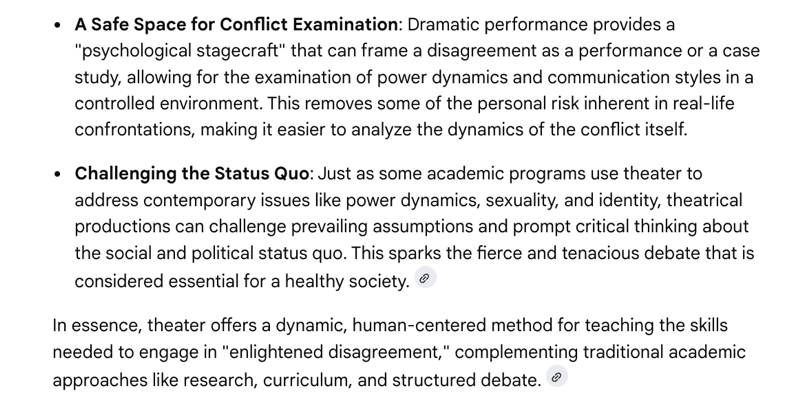Click the source link icon after "healthy society."
The height and width of the screenshot is (411, 792).
tap(425, 281)
